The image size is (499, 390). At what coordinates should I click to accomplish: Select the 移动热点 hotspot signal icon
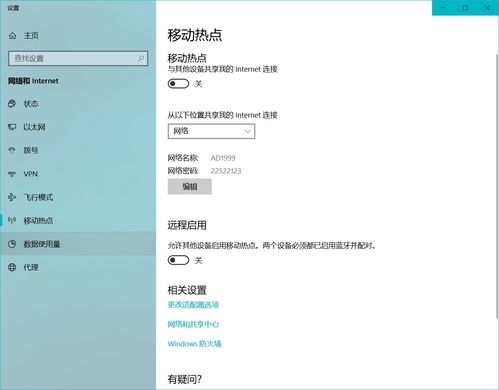point(12,220)
